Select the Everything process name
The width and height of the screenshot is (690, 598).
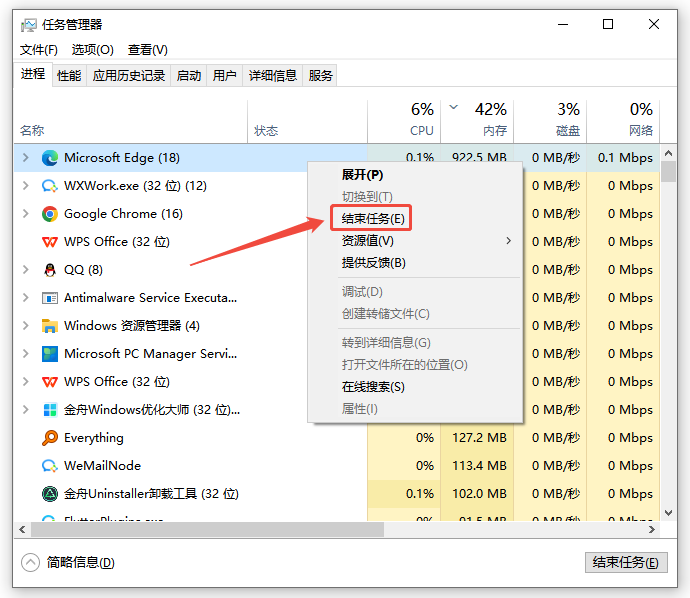pyautogui.click(x=94, y=438)
